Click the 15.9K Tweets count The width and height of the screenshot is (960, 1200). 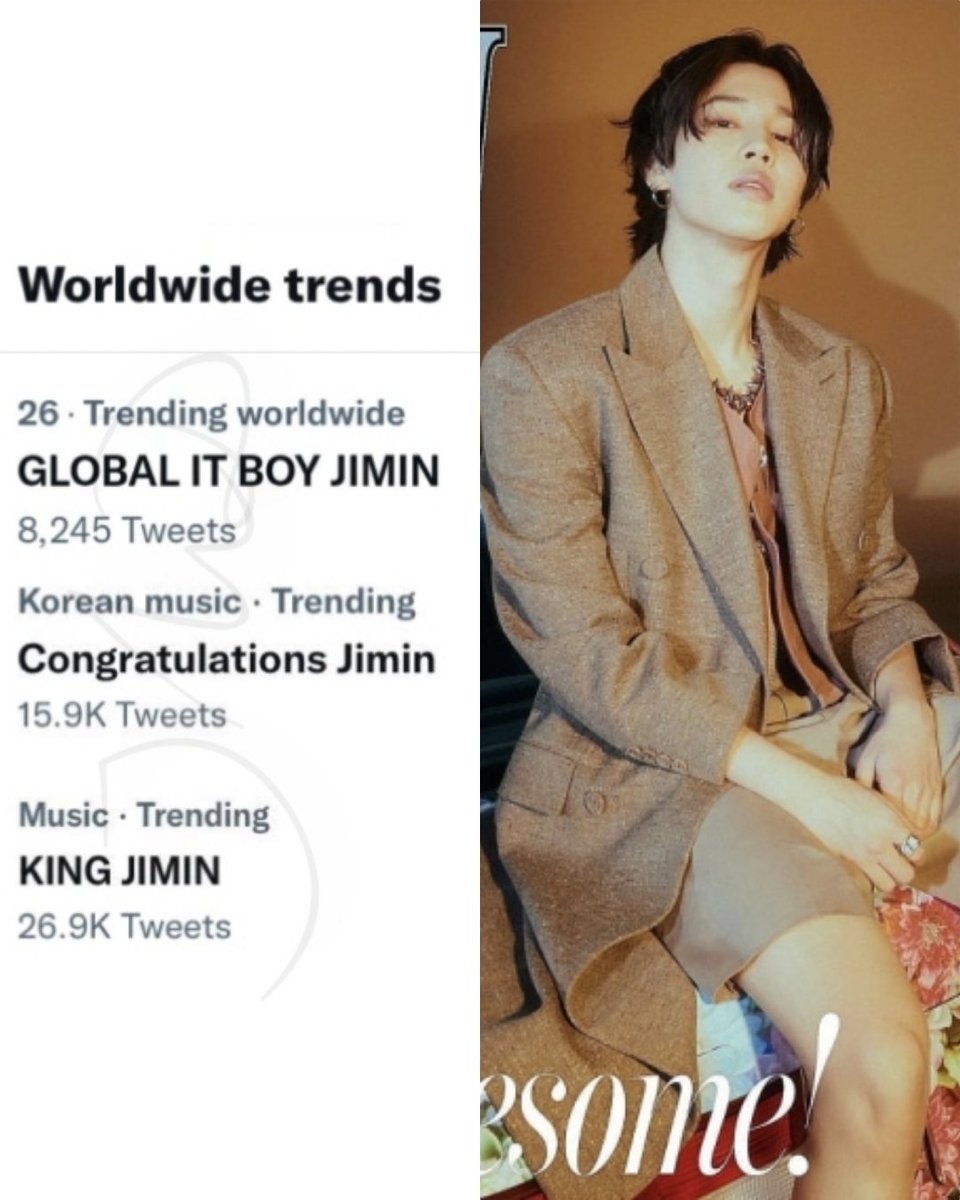tap(122, 716)
